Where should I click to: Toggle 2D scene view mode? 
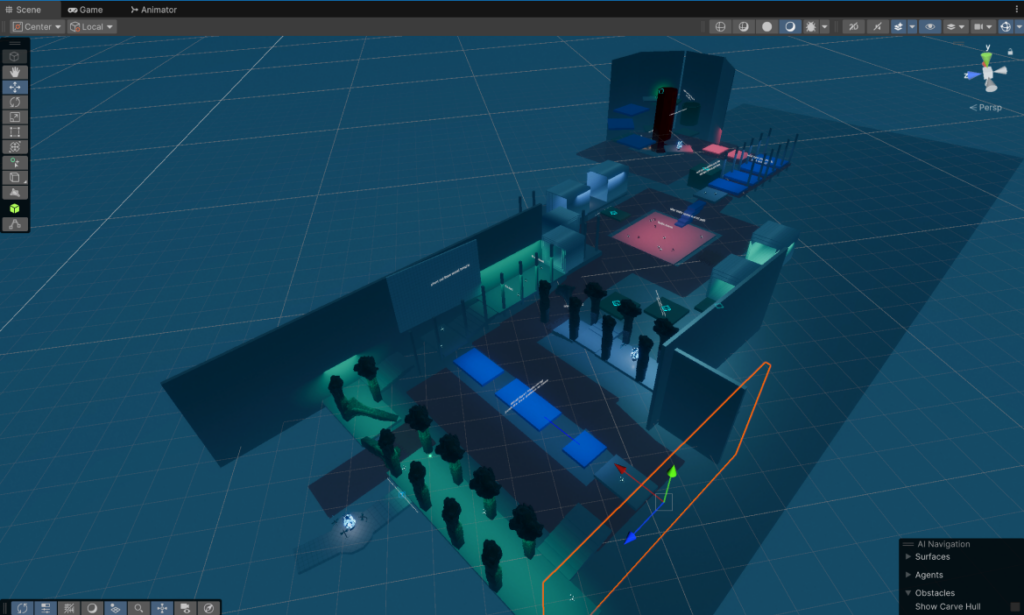853,27
